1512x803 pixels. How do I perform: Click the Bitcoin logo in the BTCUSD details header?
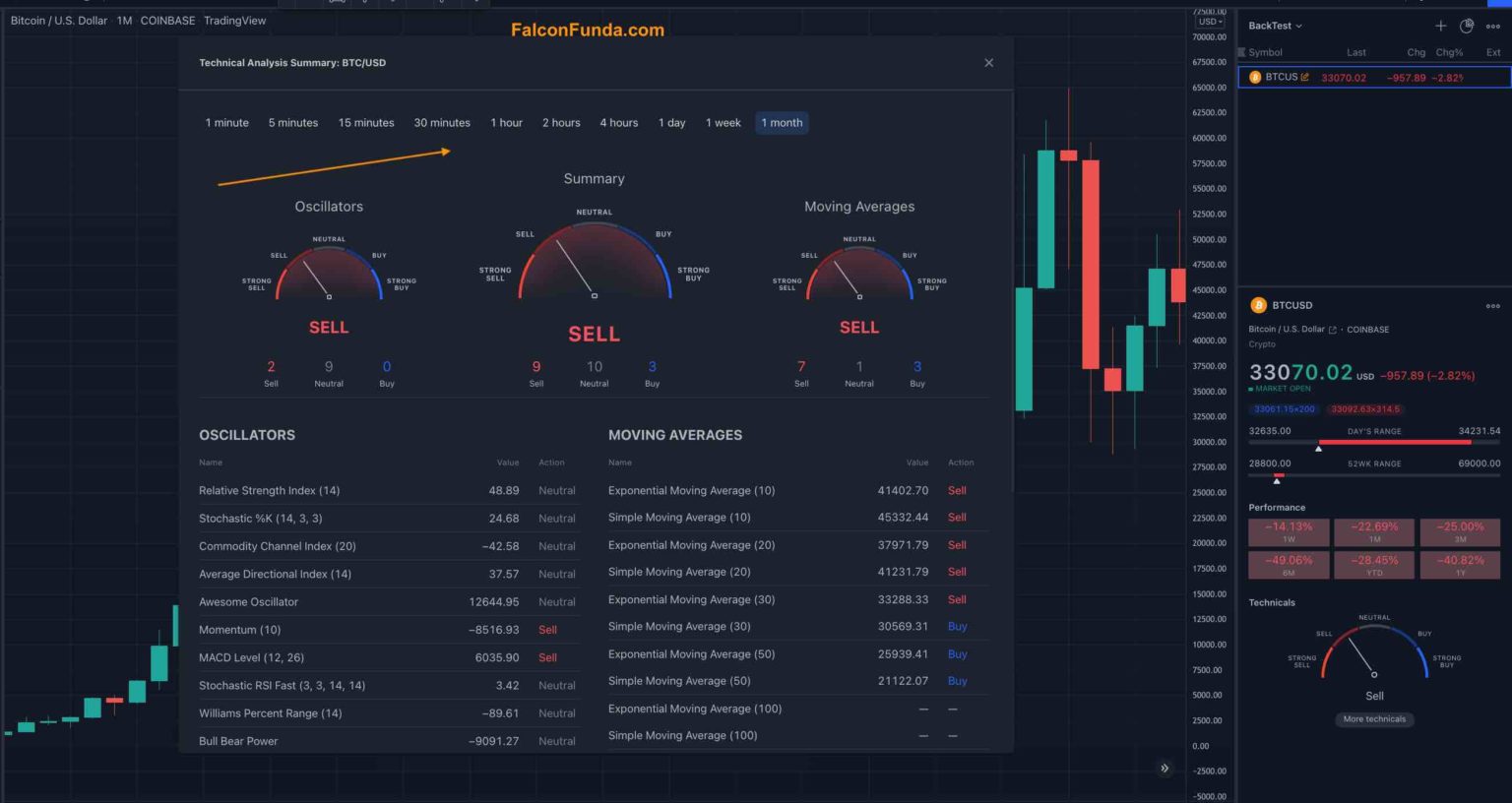[1258, 305]
